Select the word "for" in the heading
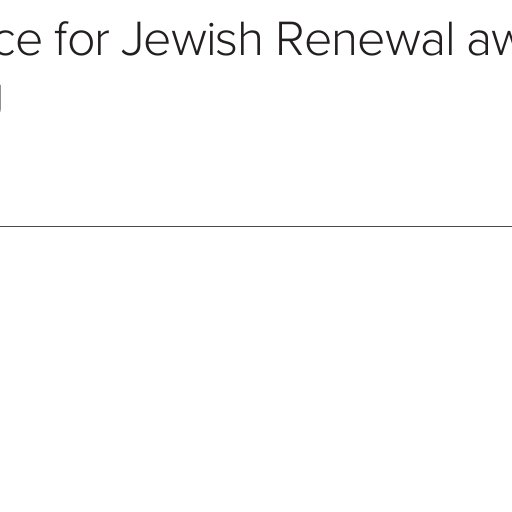Viewport: 512px width, 512px height. coord(81,39)
